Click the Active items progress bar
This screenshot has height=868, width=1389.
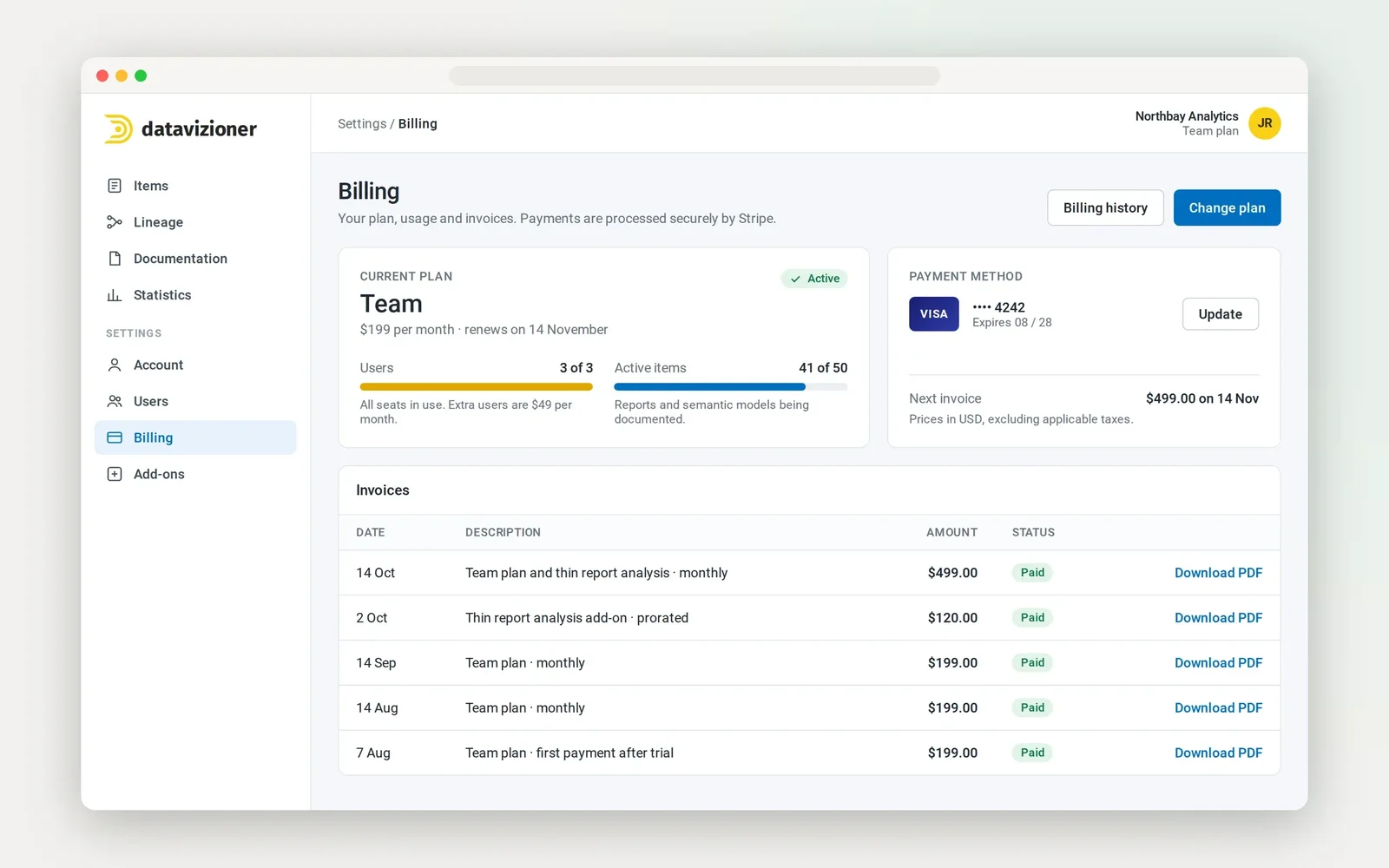731,387
